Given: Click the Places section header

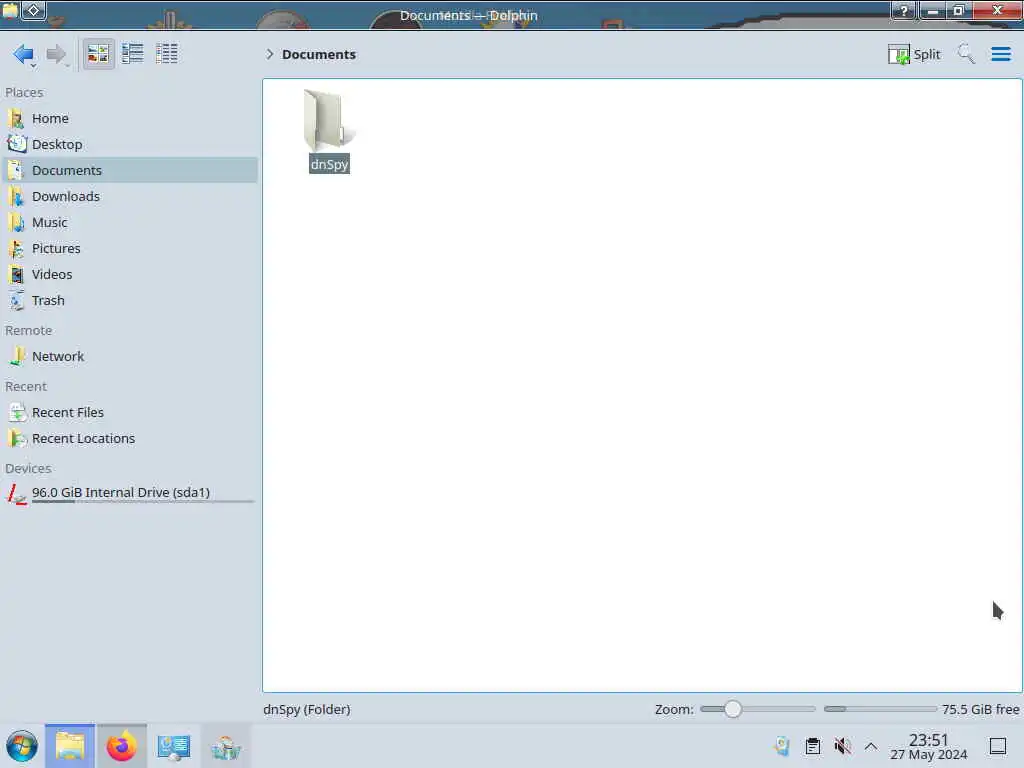Looking at the screenshot, I should click(x=24, y=93).
